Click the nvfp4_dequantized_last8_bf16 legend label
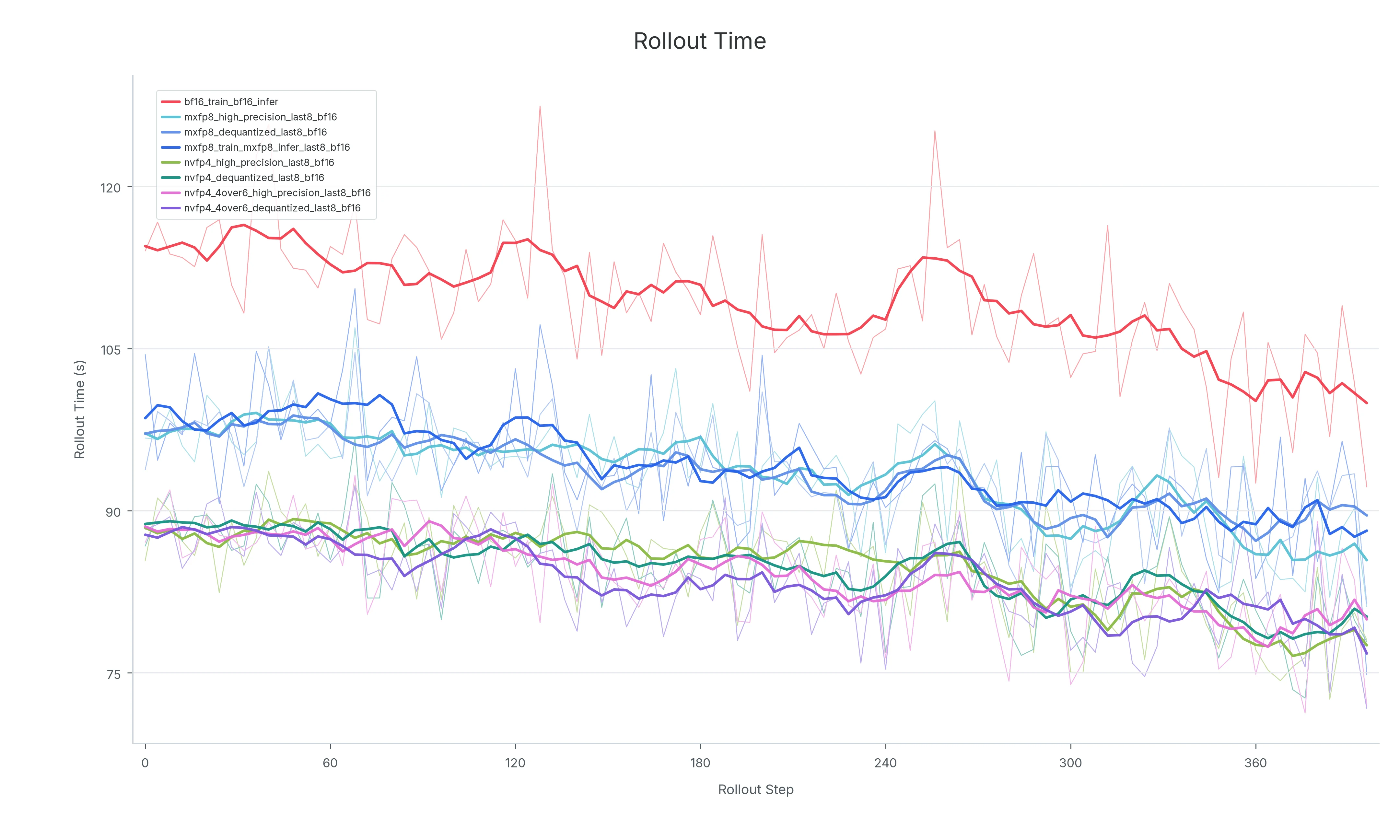1400x840 pixels. (x=254, y=178)
